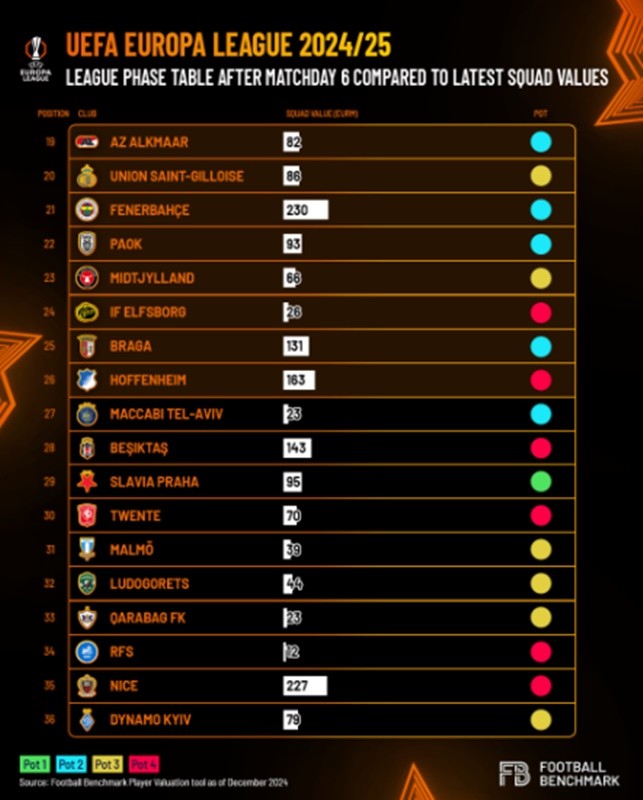Image resolution: width=643 pixels, height=800 pixels.
Task: Click the Fenerbahçe club crest
Action: (87, 210)
